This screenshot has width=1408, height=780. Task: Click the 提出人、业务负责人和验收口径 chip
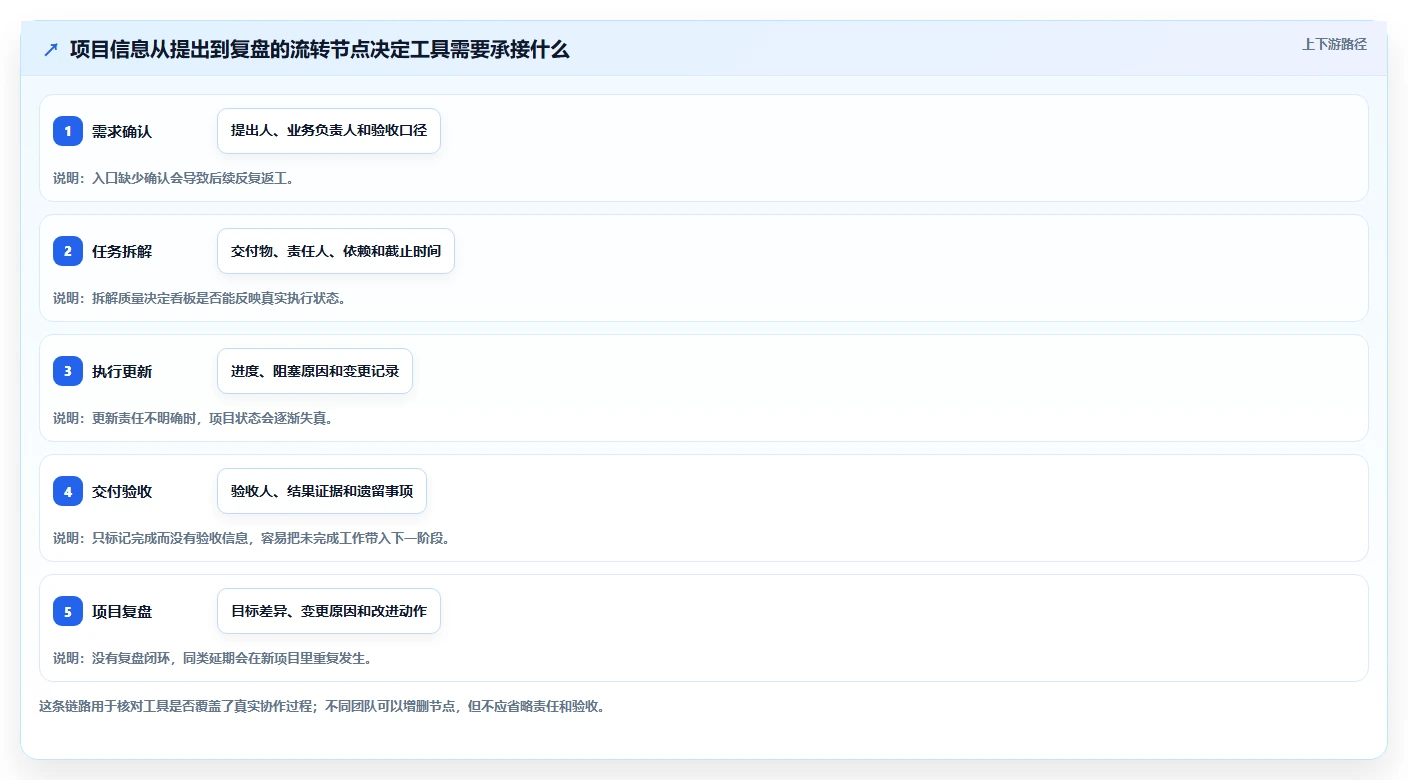click(329, 131)
